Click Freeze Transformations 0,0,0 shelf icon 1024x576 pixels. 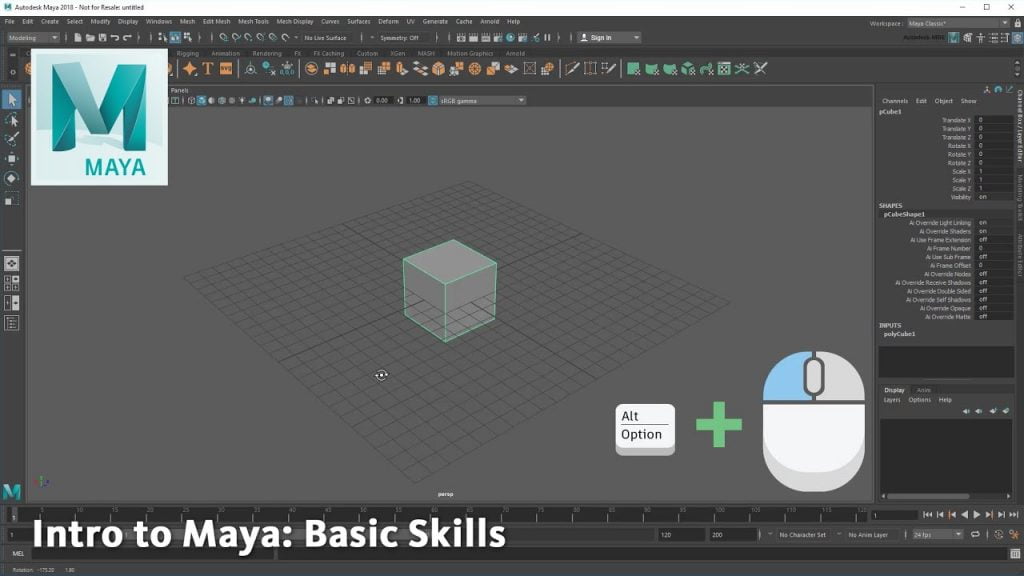287,69
